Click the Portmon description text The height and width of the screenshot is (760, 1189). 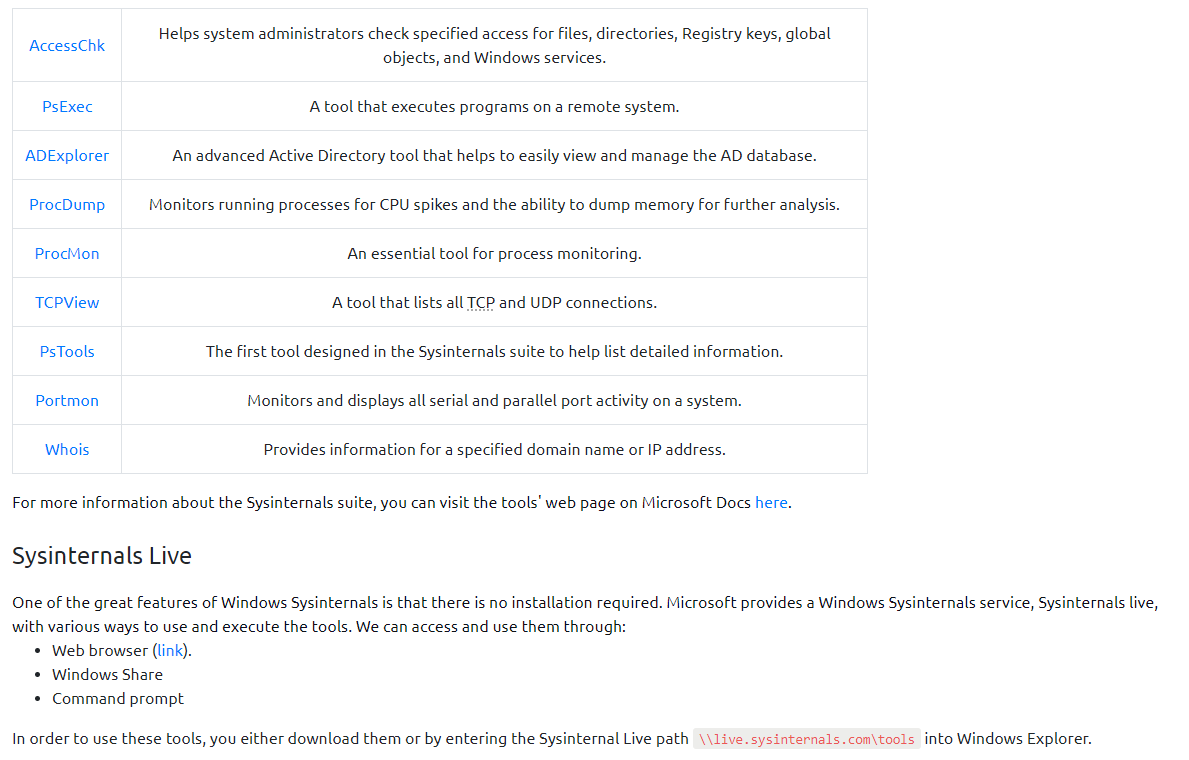click(494, 401)
